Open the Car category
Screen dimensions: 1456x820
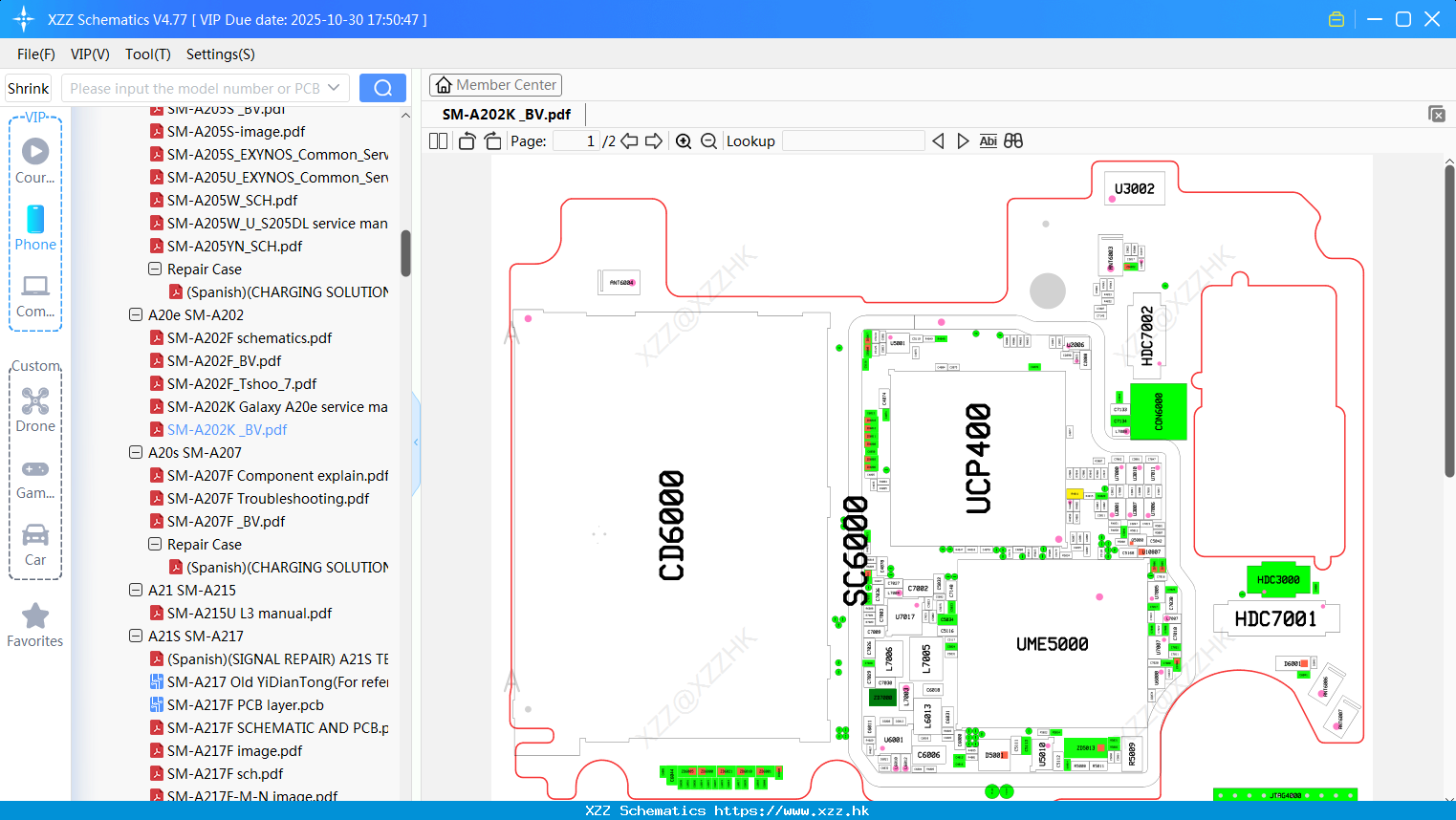pos(35,545)
